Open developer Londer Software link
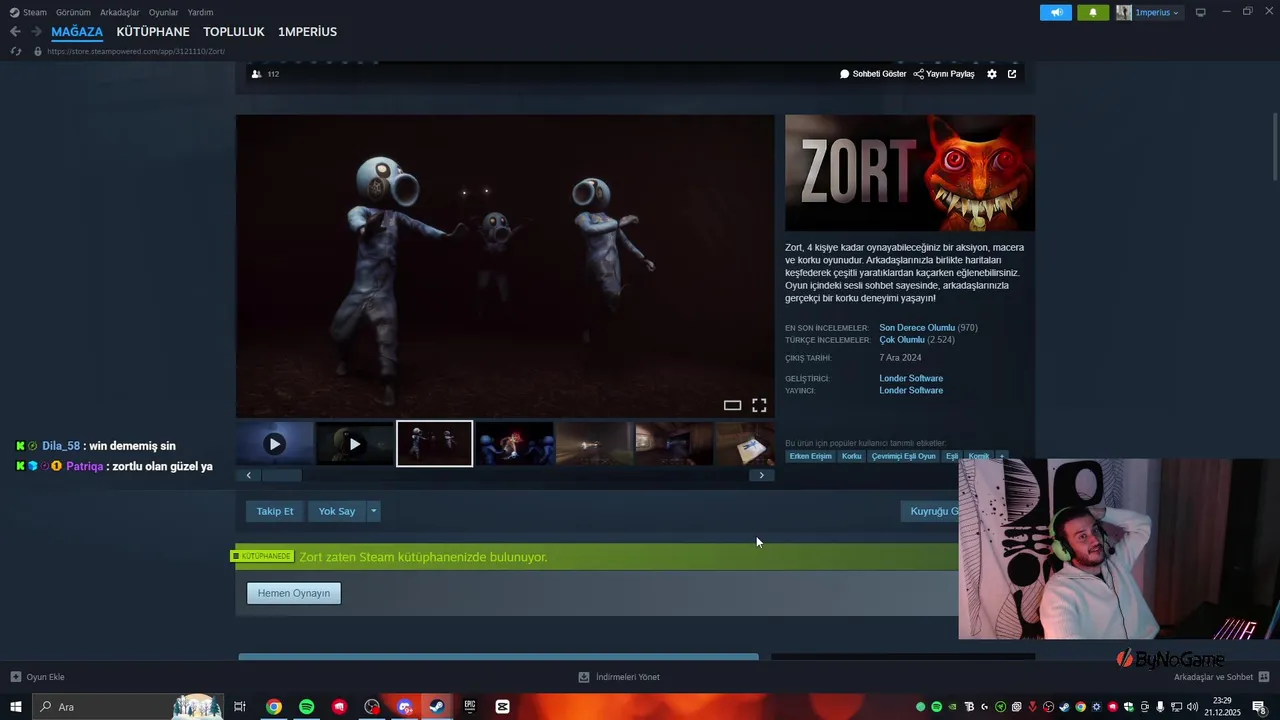The height and width of the screenshot is (720, 1280). [911, 378]
